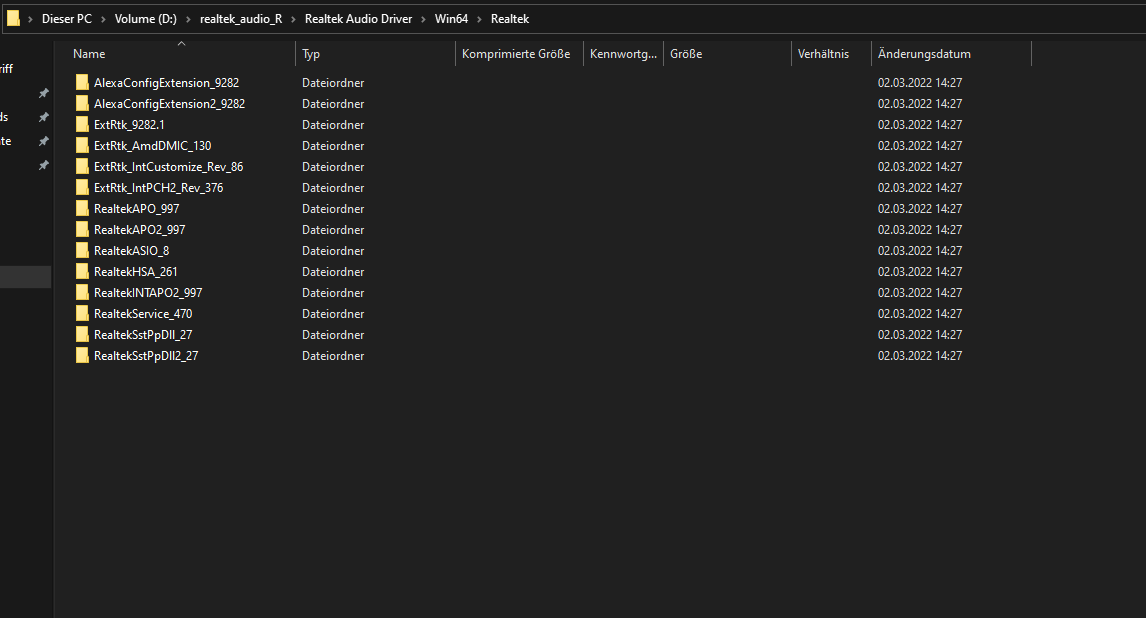The height and width of the screenshot is (618, 1146).
Task: Click the RealtekSstPpDll2_27 folder icon
Action: (82, 356)
